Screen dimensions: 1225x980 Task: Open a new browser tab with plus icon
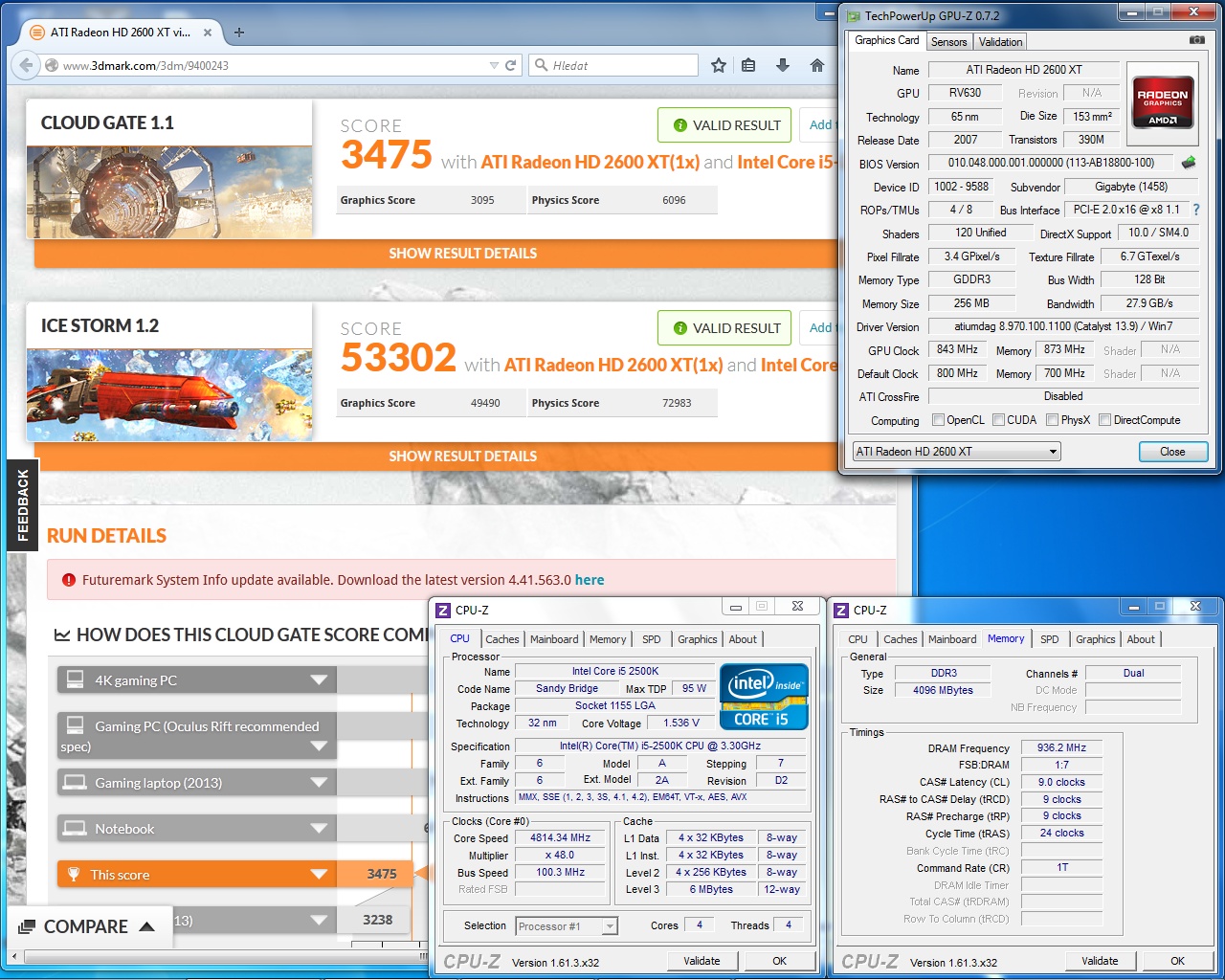239,32
